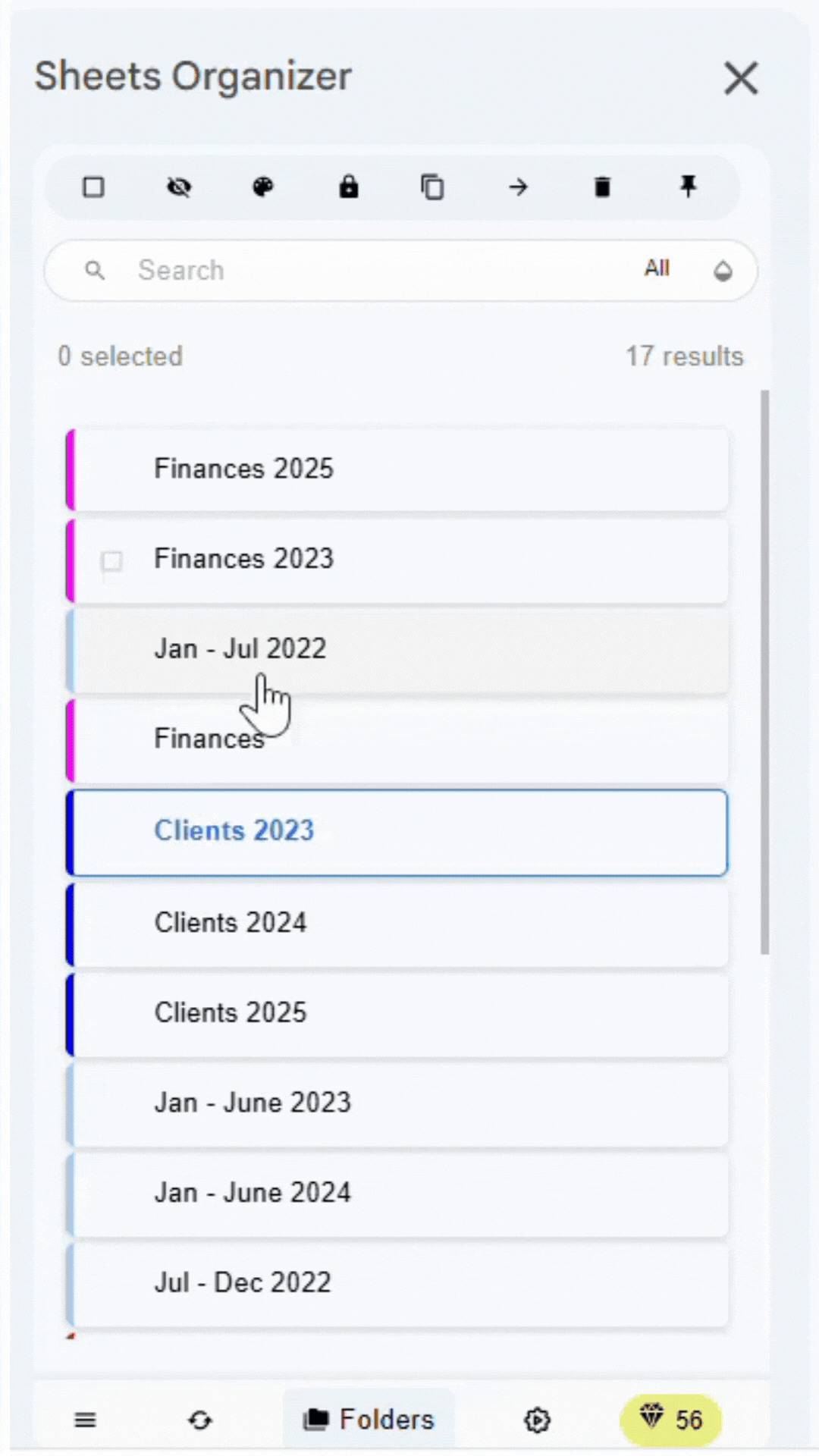The image size is (819, 1456).
Task: Open the color filter droplet
Action: coord(723,271)
